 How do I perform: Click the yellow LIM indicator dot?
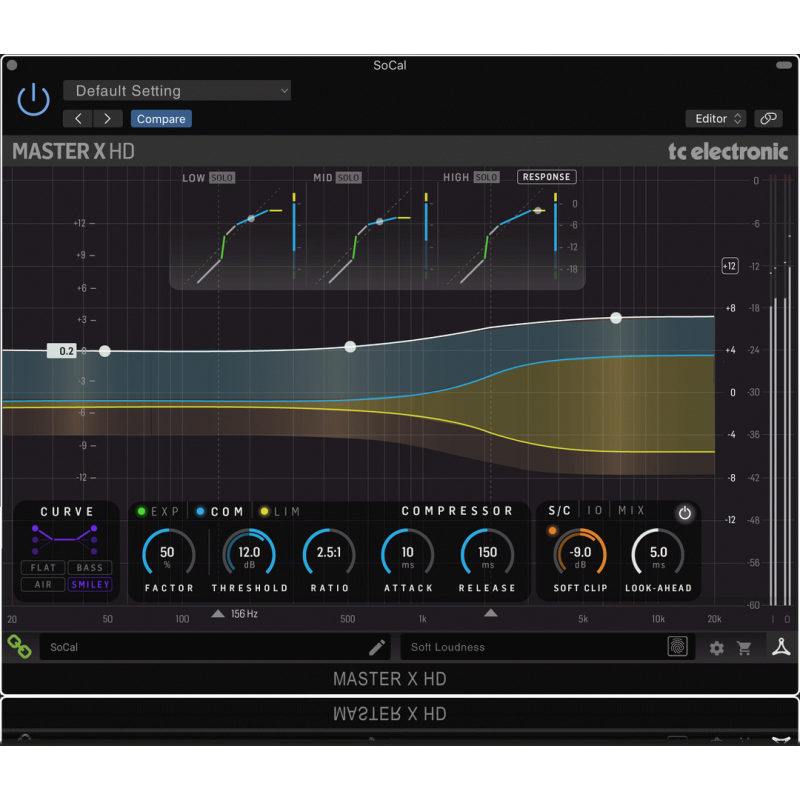click(x=264, y=511)
